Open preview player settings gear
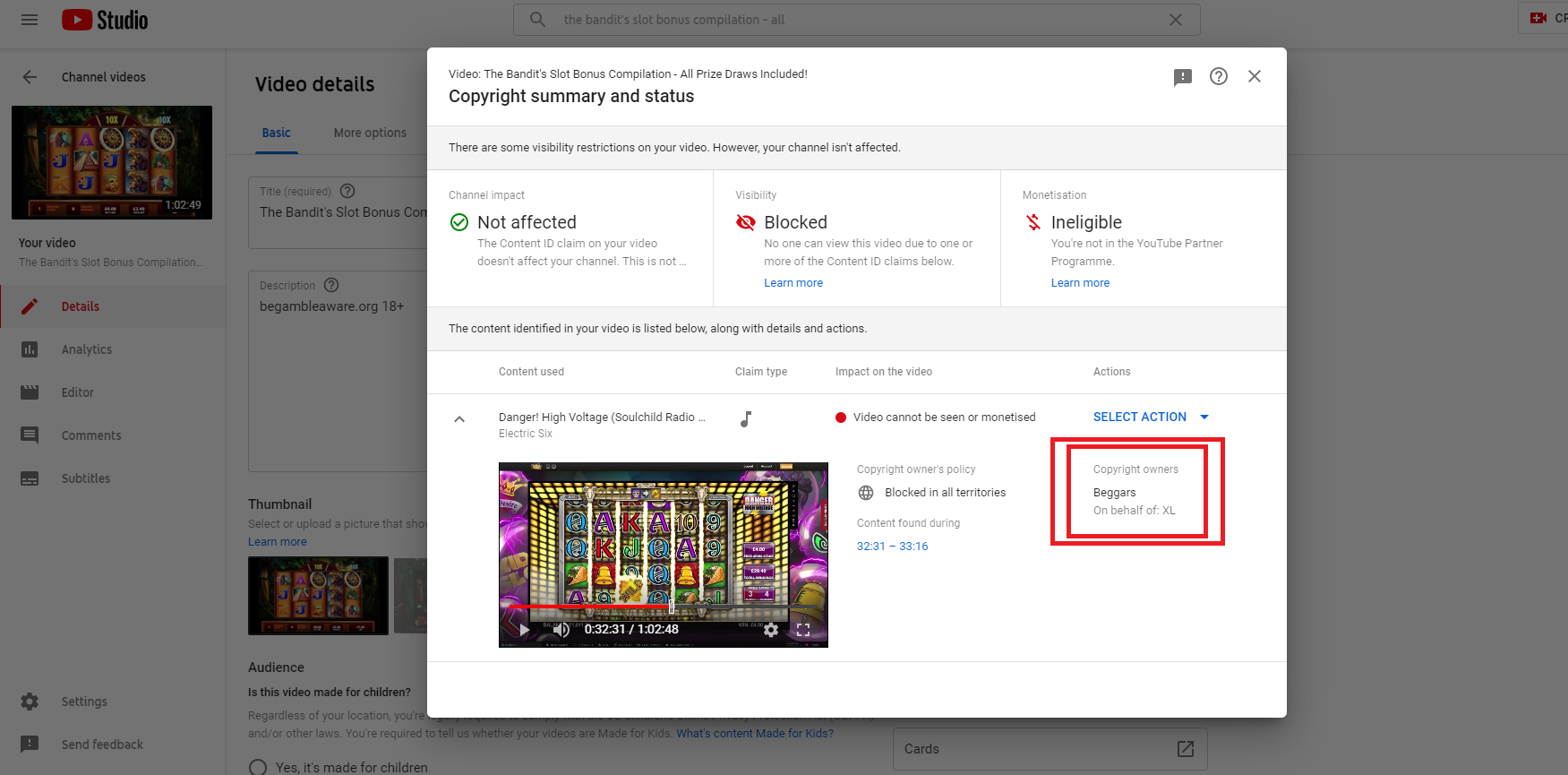The width and height of the screenshot is (1568, 775). pos(771,630)
